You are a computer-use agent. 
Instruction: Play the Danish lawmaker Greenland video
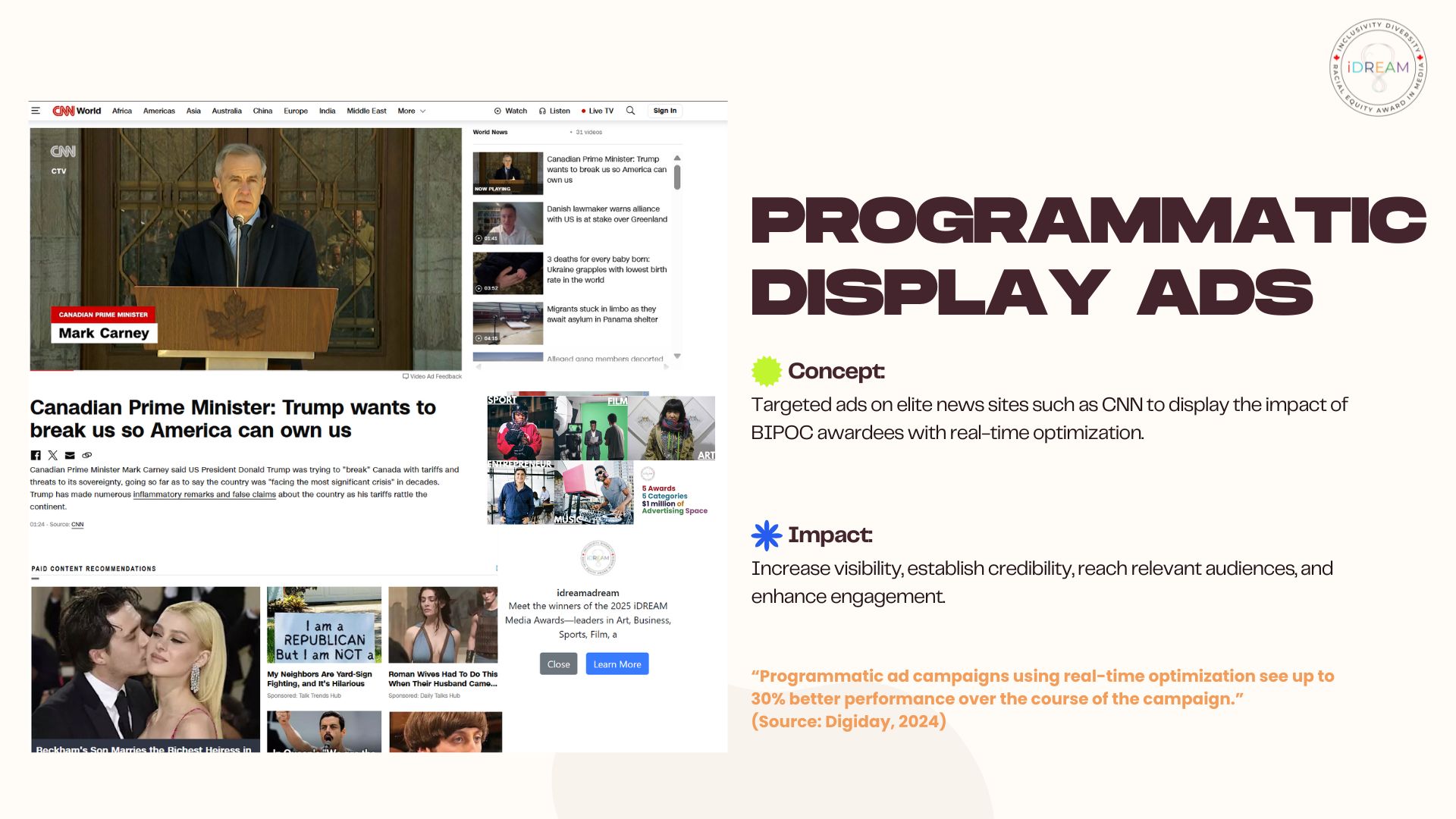[507, 223]
